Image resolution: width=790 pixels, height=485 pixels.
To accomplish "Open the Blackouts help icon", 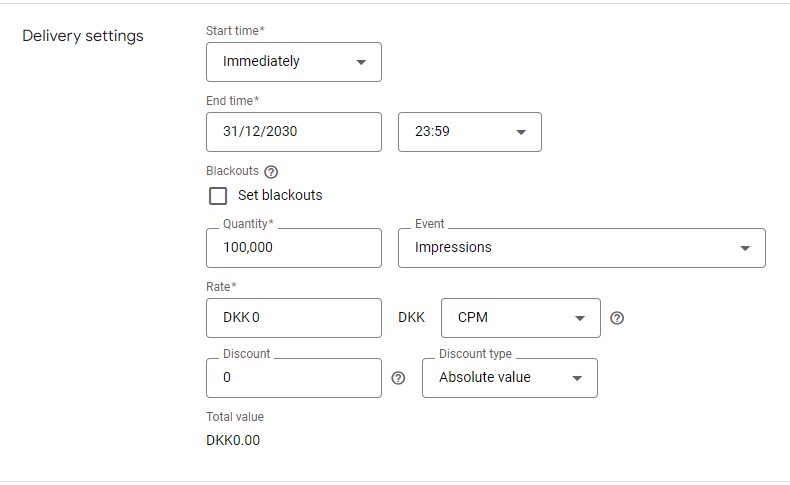I will [271, 172].
